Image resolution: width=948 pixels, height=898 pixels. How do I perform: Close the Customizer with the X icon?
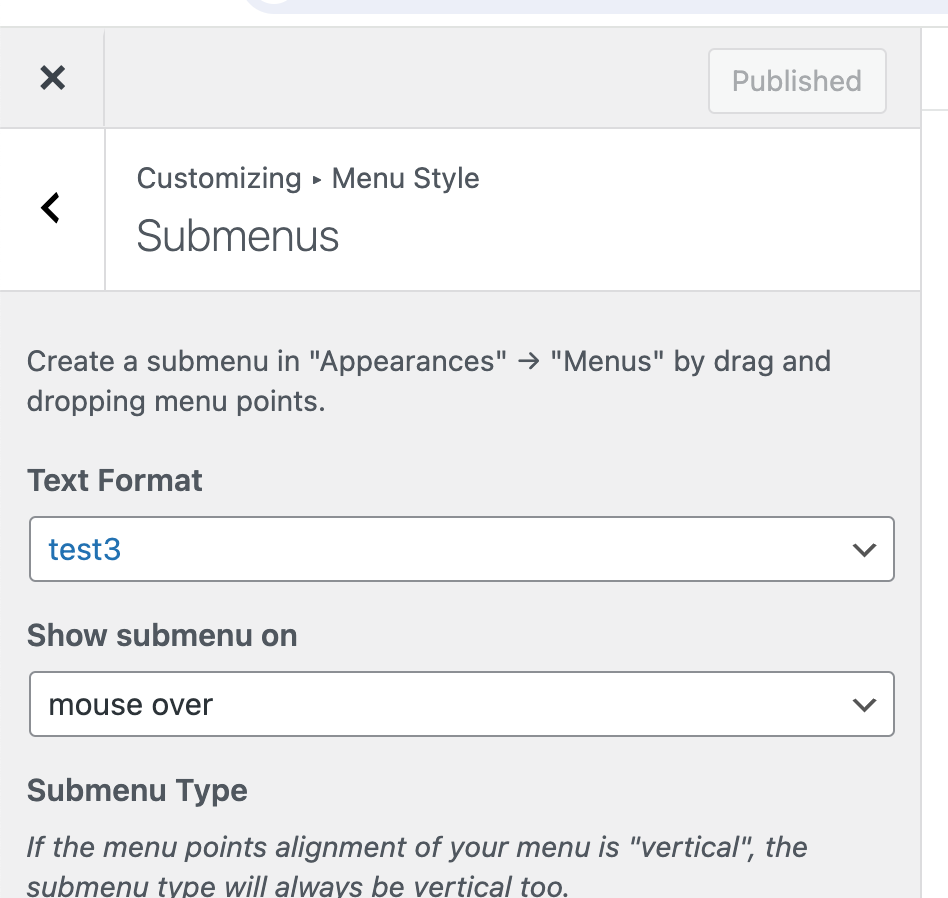coord(52,78)
